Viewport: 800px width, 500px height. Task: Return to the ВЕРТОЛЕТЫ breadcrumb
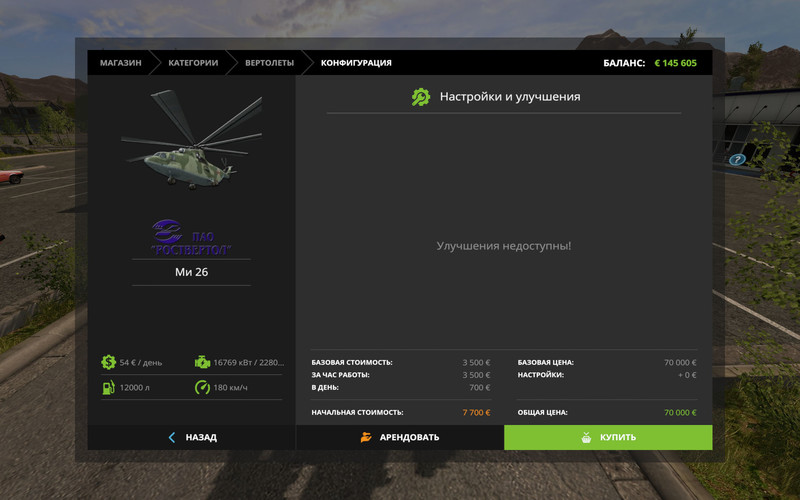point(270,63)
